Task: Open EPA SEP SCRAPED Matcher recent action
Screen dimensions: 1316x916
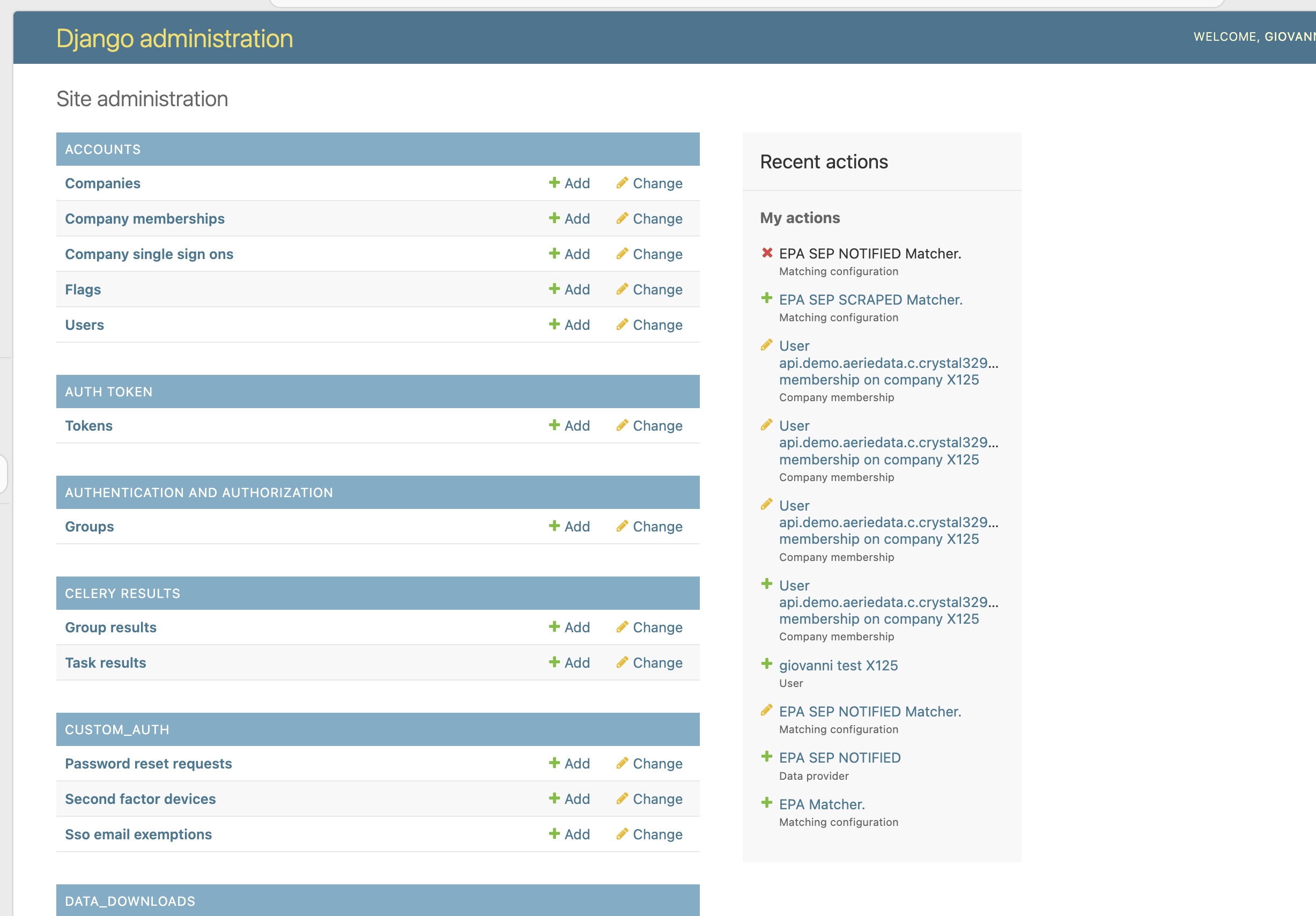Action: [x=870, y=300]
